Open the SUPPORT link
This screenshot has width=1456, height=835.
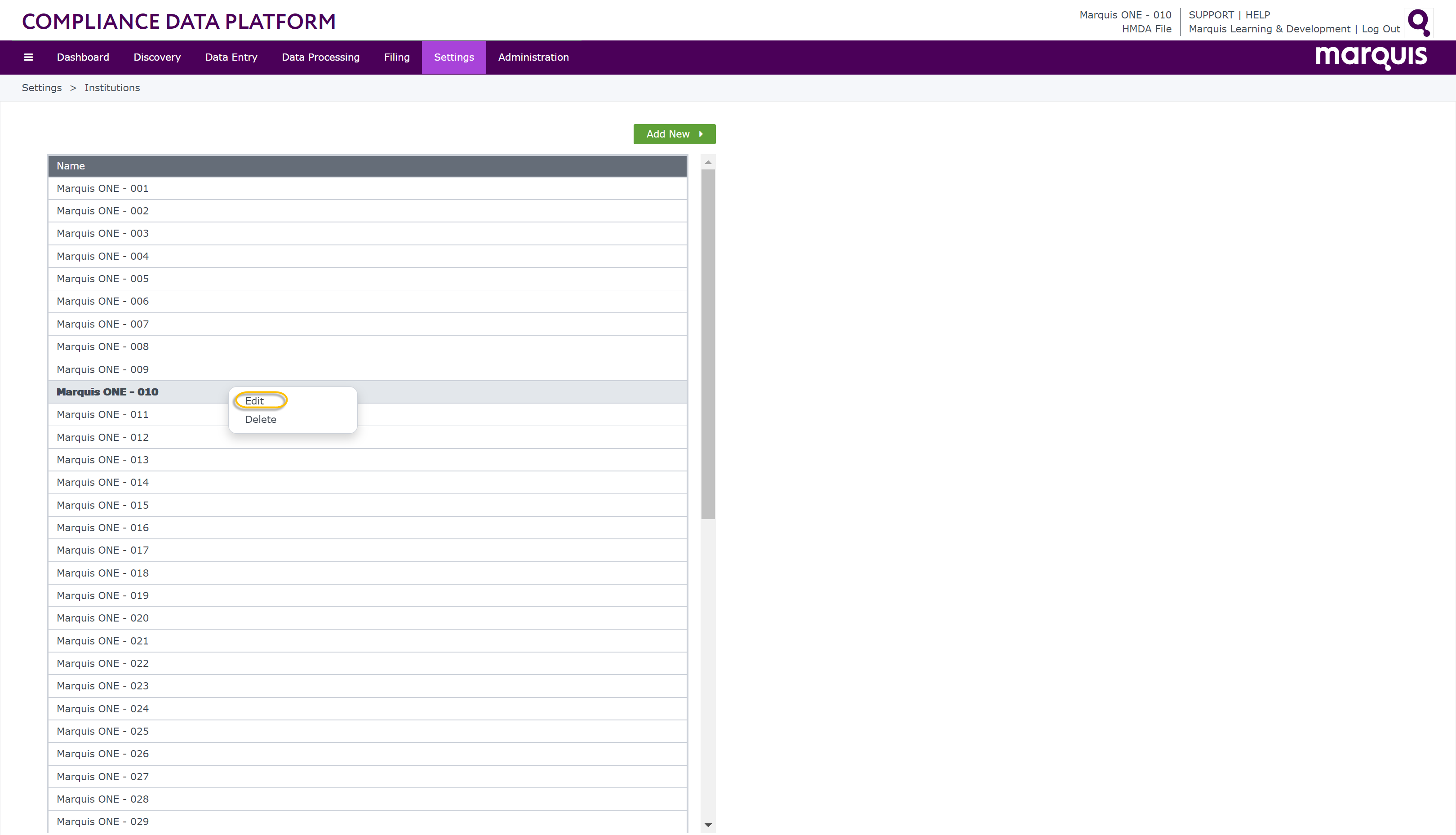pos(1211,15)
